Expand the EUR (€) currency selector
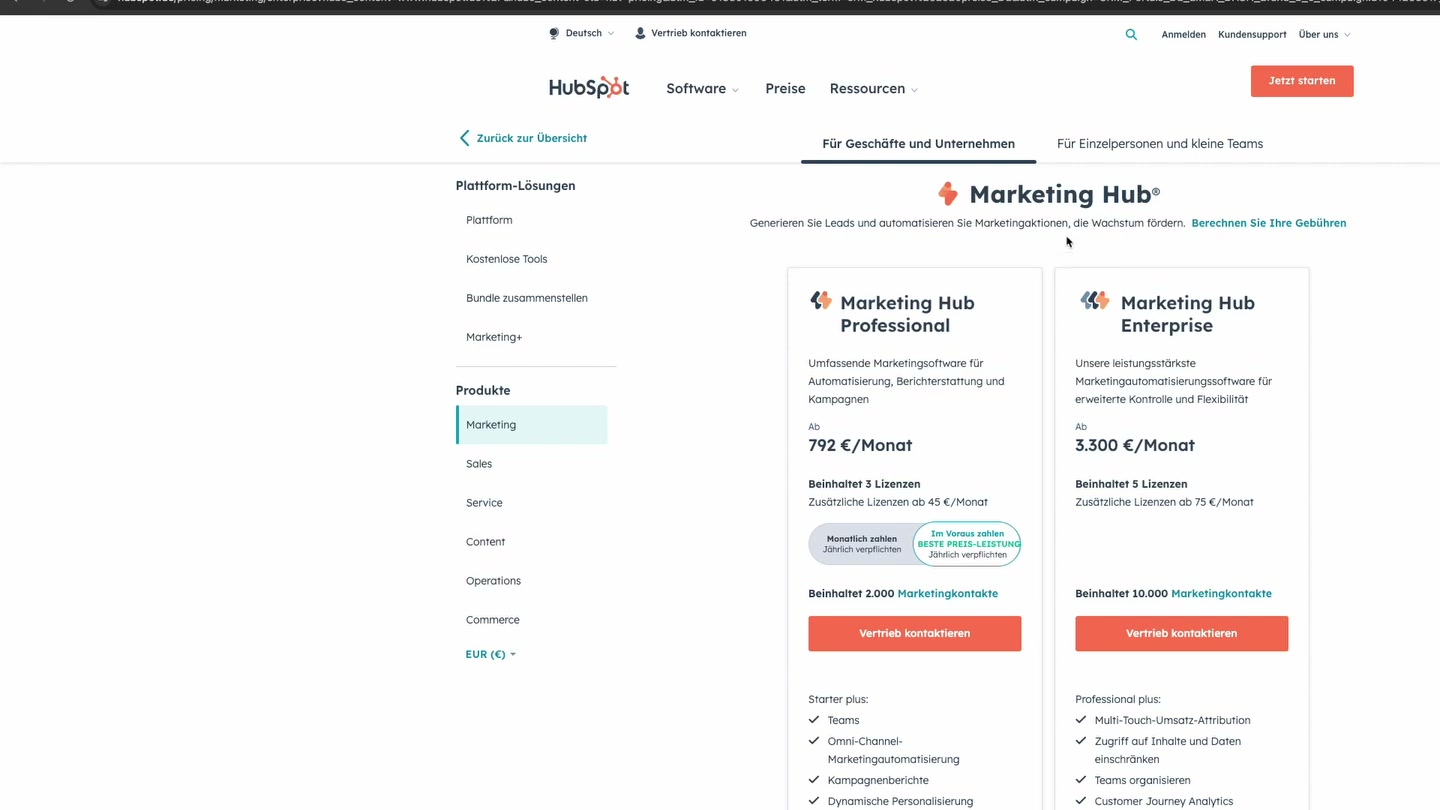The width and height of the screenshot is (1440, 810). [x=490, y=654]
